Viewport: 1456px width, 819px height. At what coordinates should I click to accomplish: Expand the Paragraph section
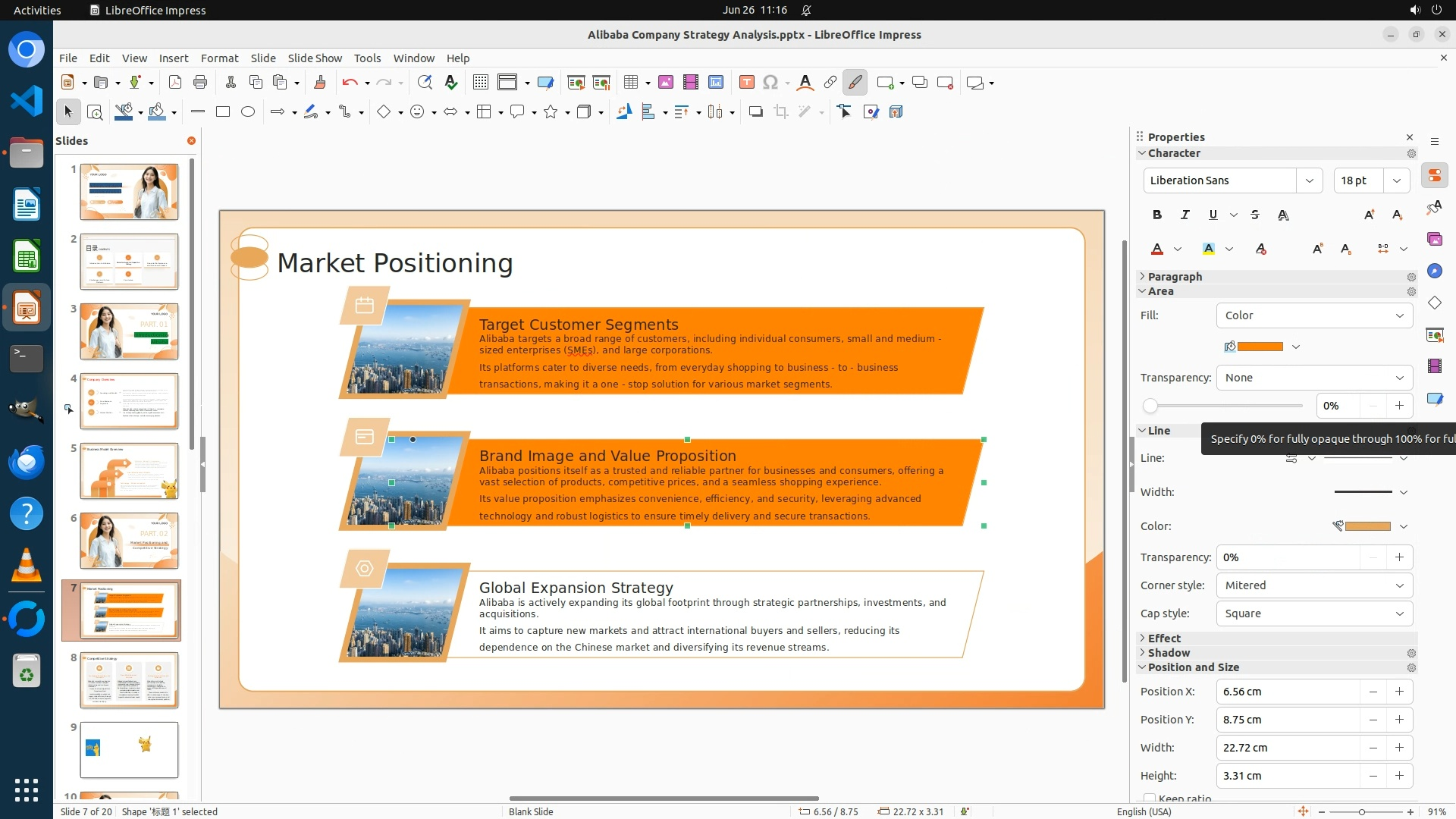pyautogui.click(x=1174, y=277)
